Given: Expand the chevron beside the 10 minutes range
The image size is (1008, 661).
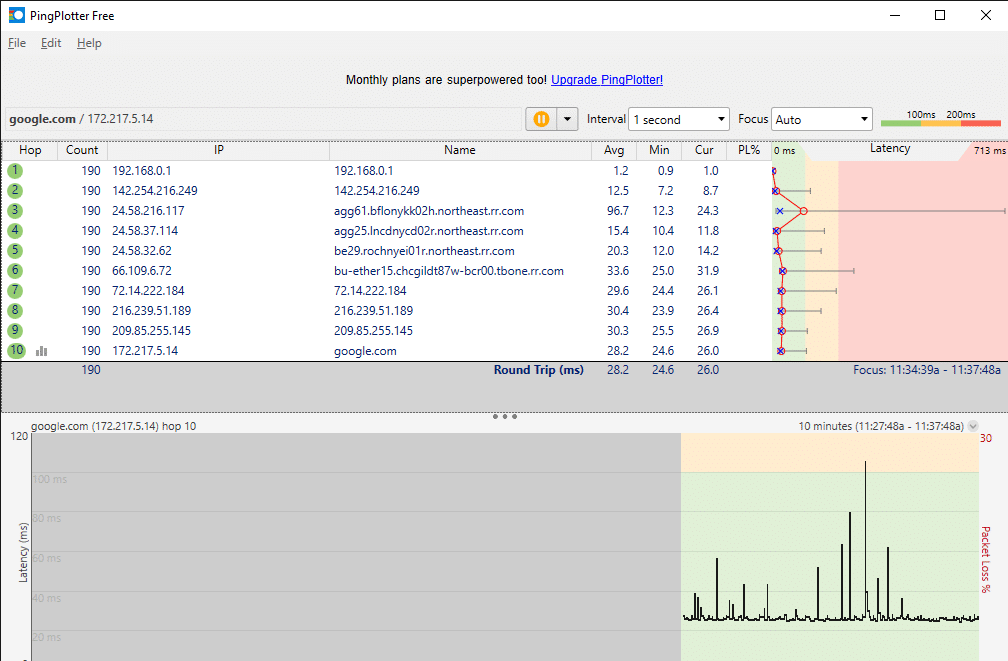Looking at the screenshot, I should [973, 425].
